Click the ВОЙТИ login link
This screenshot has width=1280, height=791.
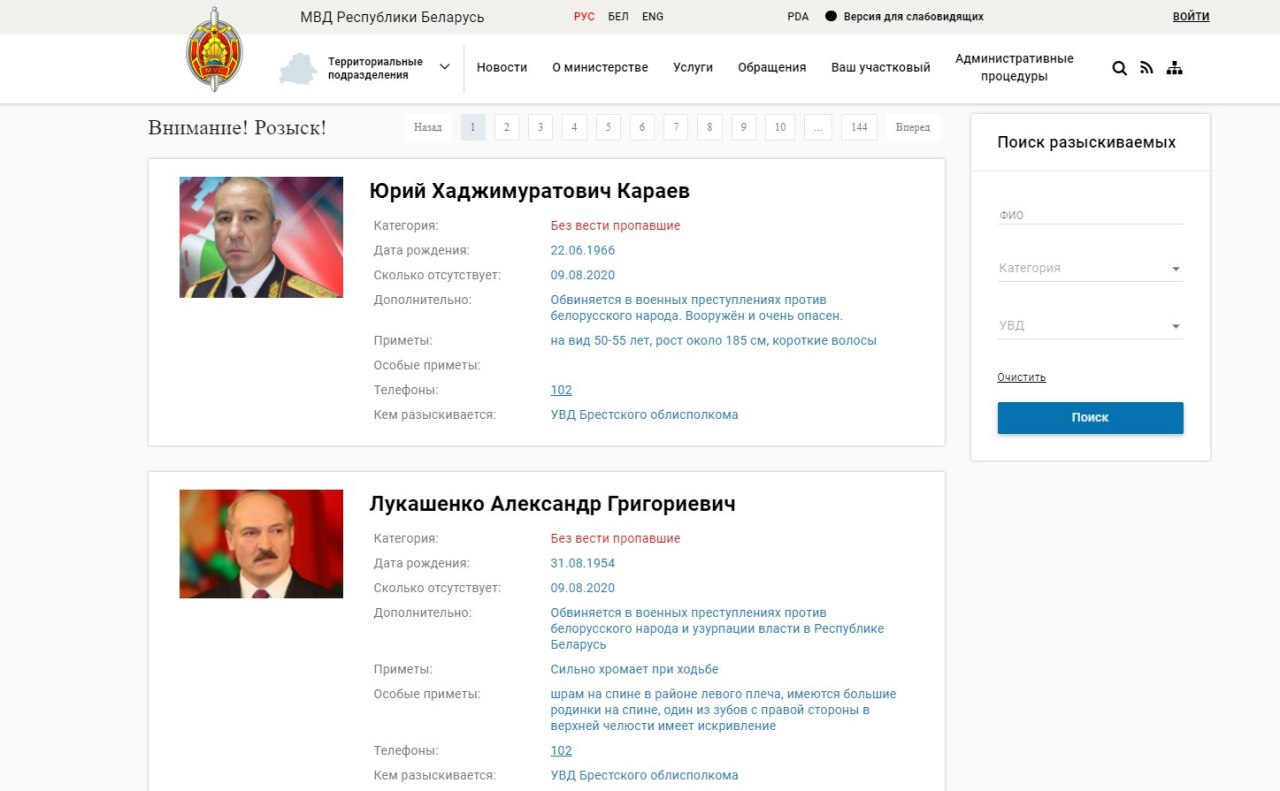click(1191, 17)
